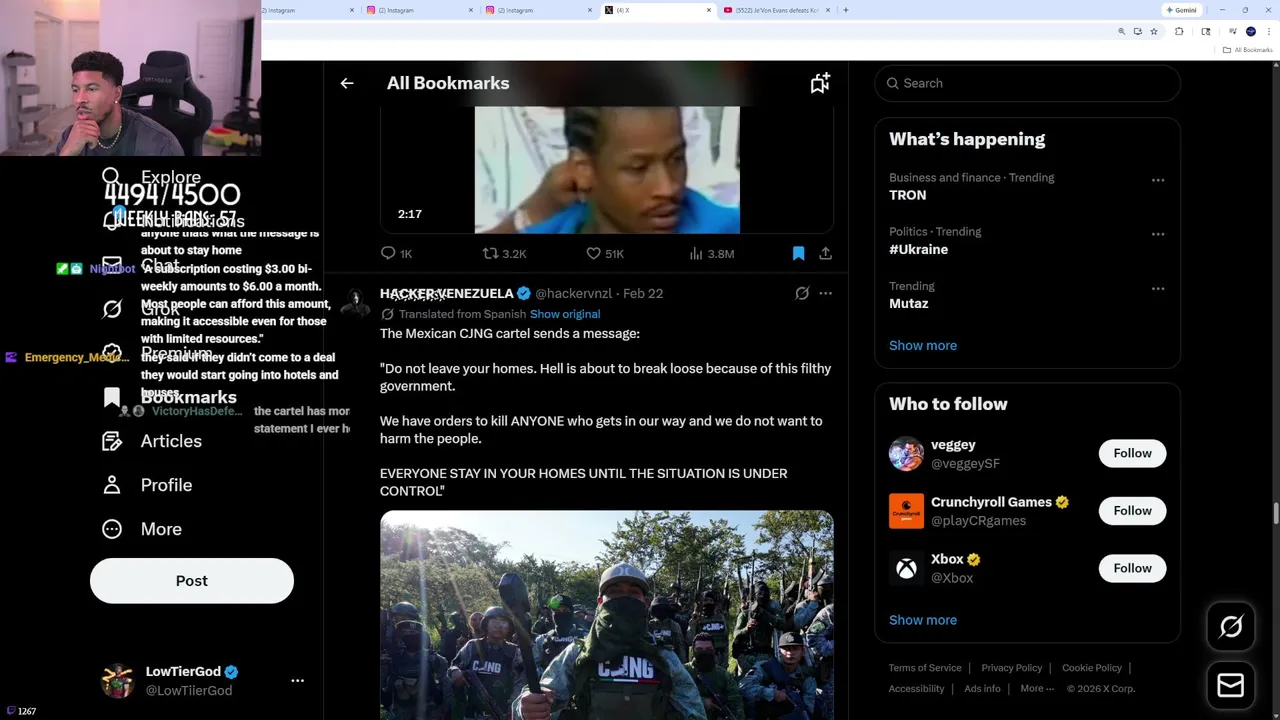This screenshot has width=1280, height=720.
Task: Expand the footer More menu
Action: click(1037, 688)
